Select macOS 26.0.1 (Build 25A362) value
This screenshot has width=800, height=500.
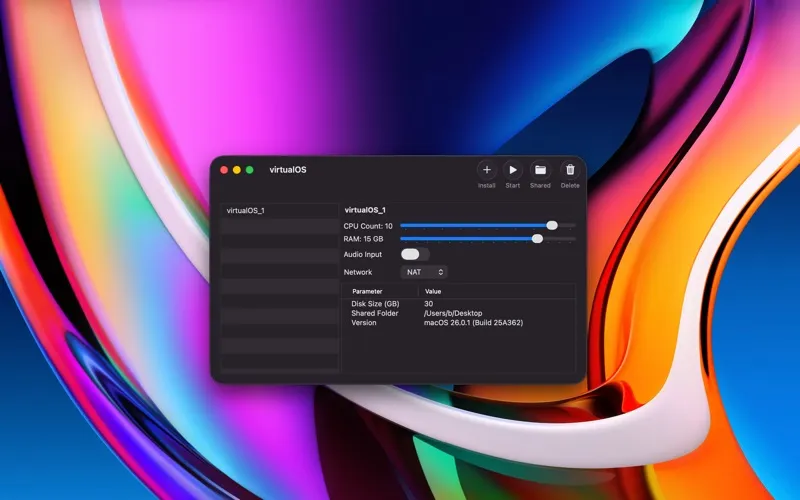point(473,322)
